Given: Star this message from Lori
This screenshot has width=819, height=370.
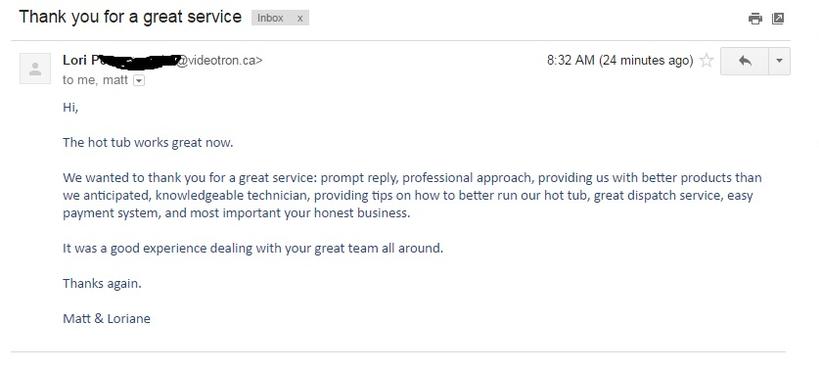Looking at the screenshot, I should click(x=706, y=61).
